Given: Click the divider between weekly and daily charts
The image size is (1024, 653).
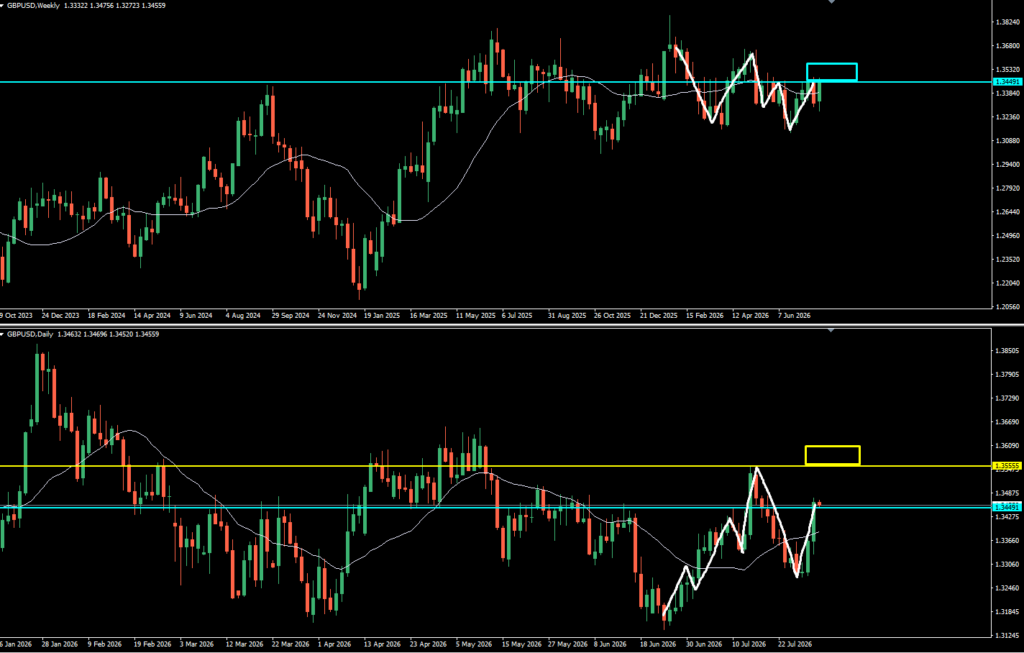Looking at the screenshot, I should coord(512,325).
